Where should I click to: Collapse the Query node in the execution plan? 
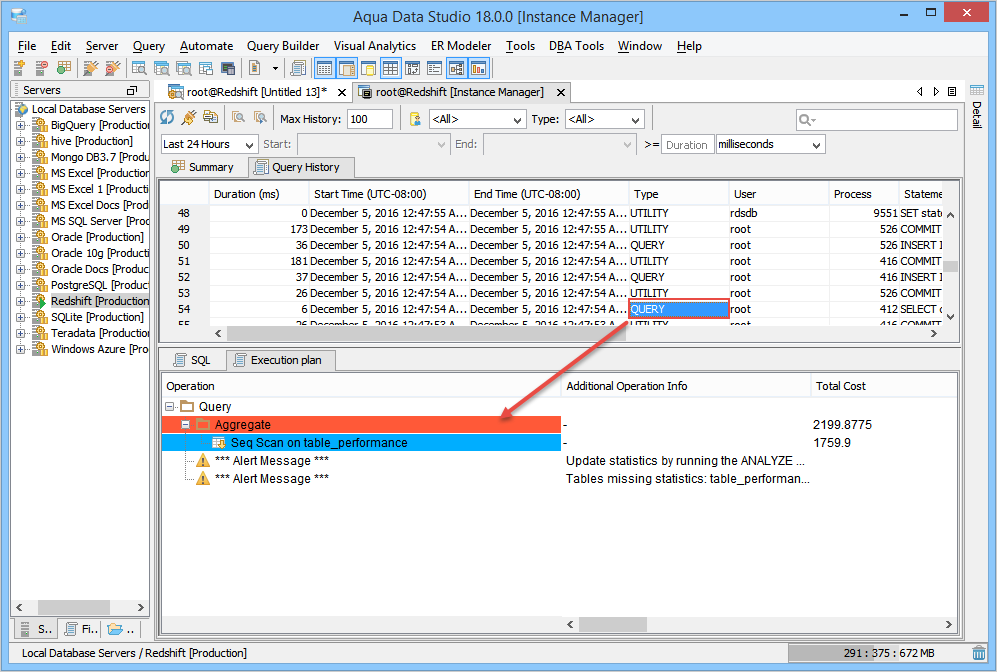tap(169, 406)
